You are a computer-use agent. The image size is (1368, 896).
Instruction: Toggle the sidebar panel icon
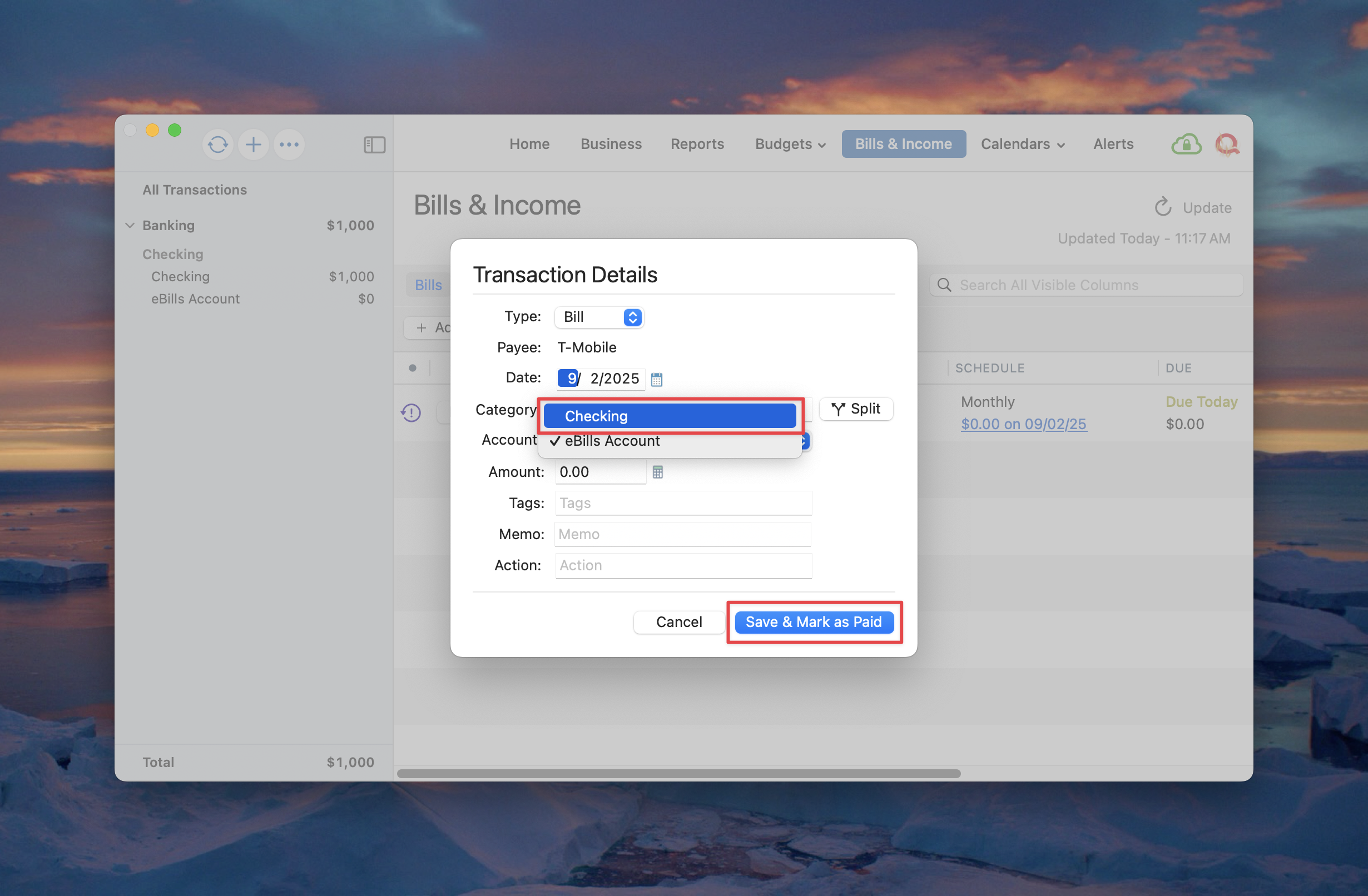tap(374, 145)
